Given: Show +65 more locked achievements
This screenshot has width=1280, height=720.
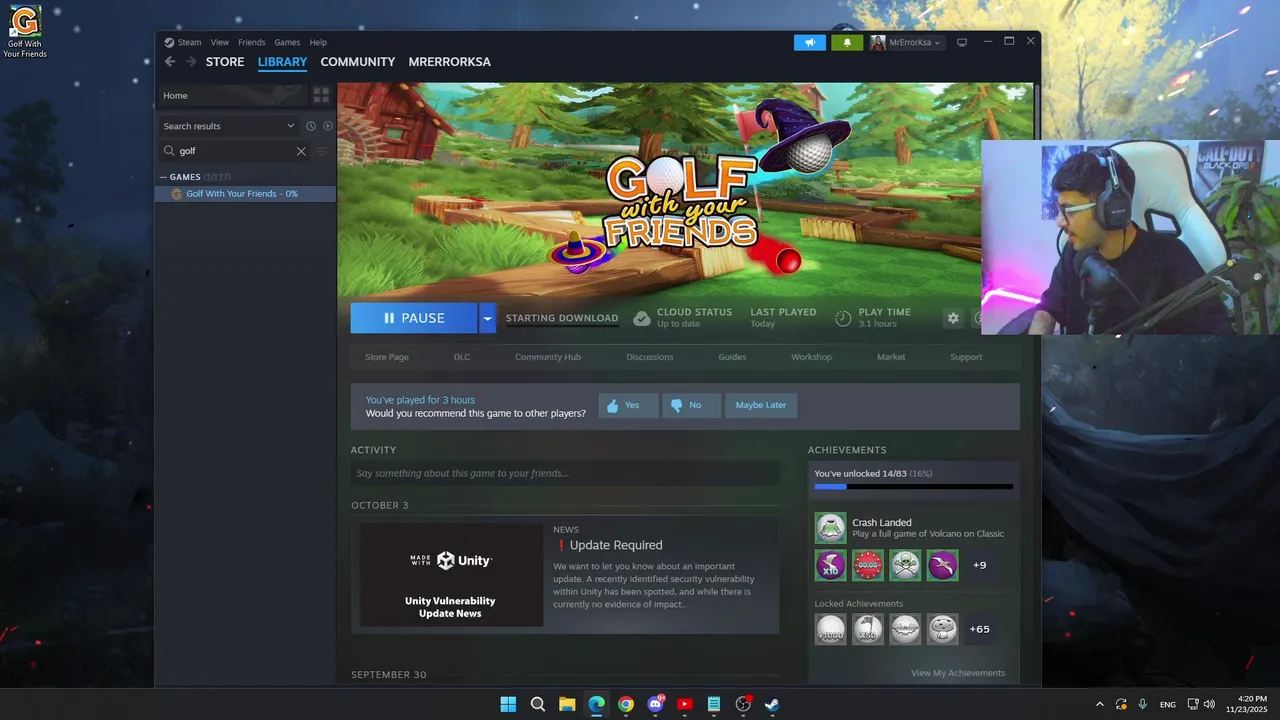Looking at the screenshot, I should tap(979, 629).
